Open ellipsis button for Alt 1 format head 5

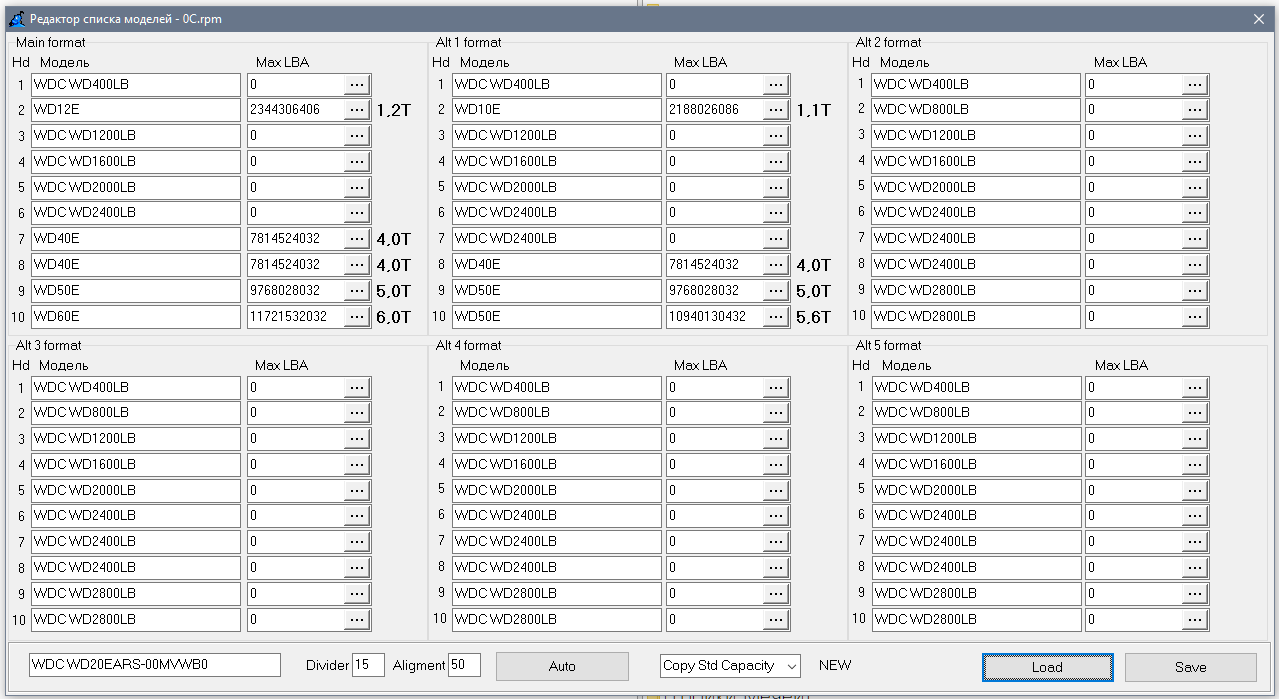coord(776,187)
